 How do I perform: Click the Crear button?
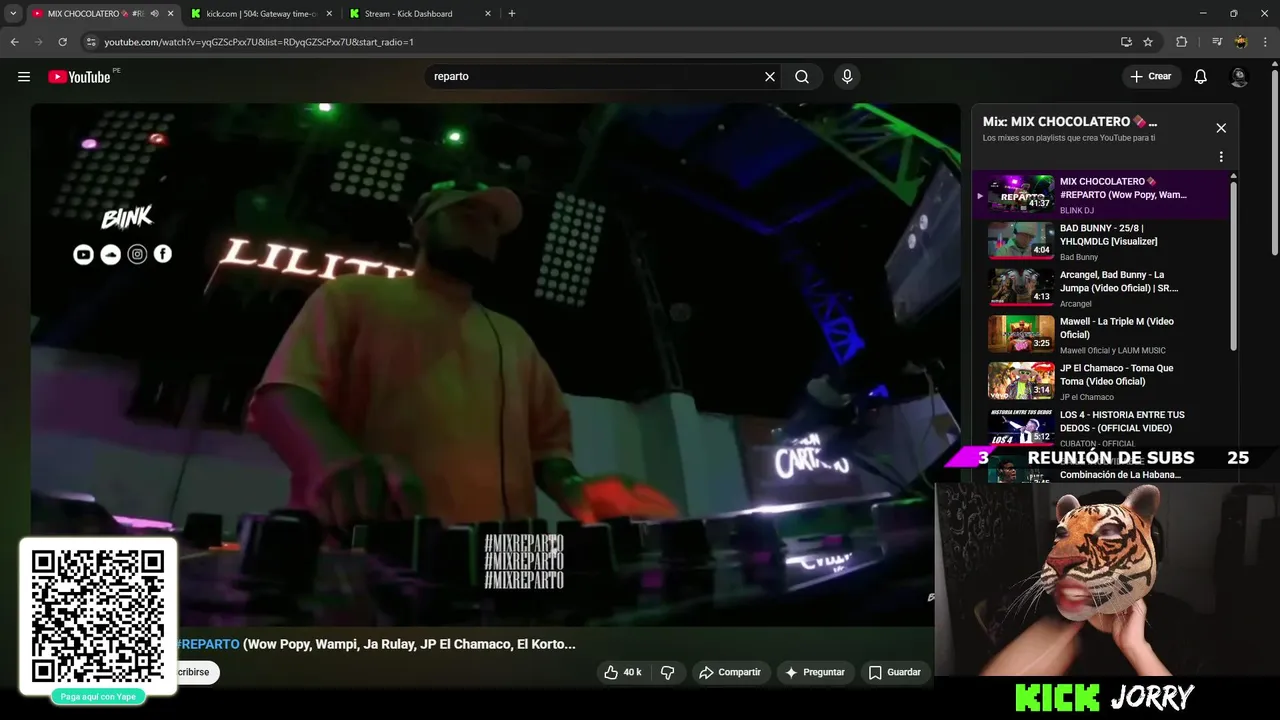1151,77
